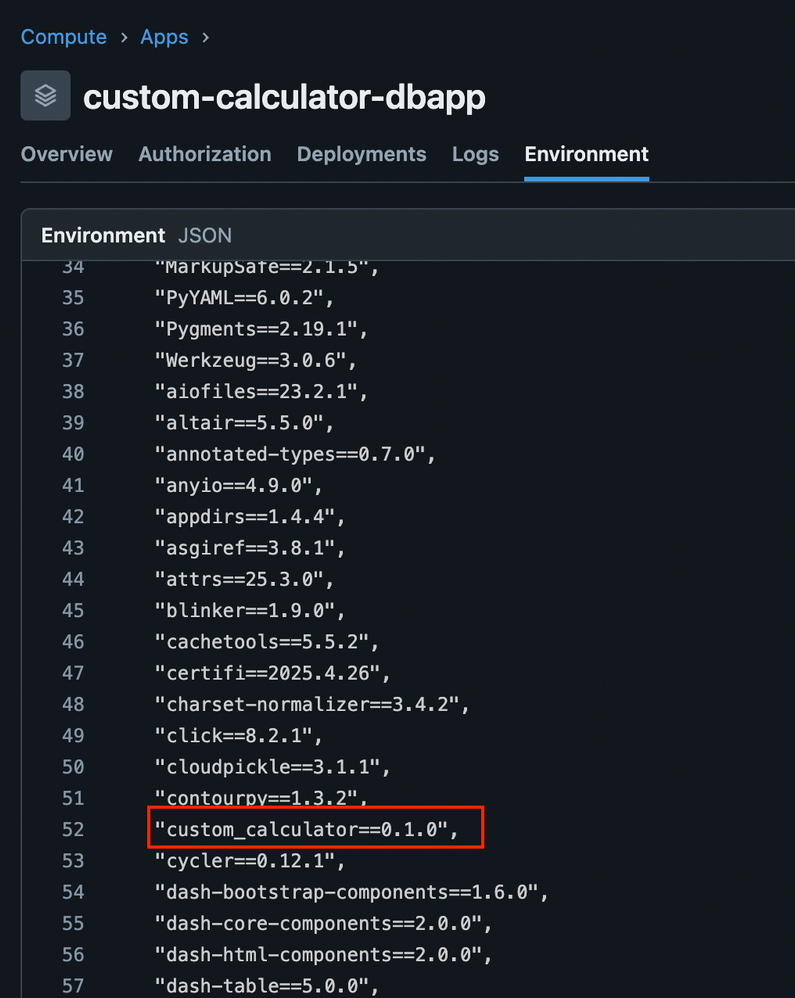
Task: Go to the Deployments tab
Action: [361, 154]
